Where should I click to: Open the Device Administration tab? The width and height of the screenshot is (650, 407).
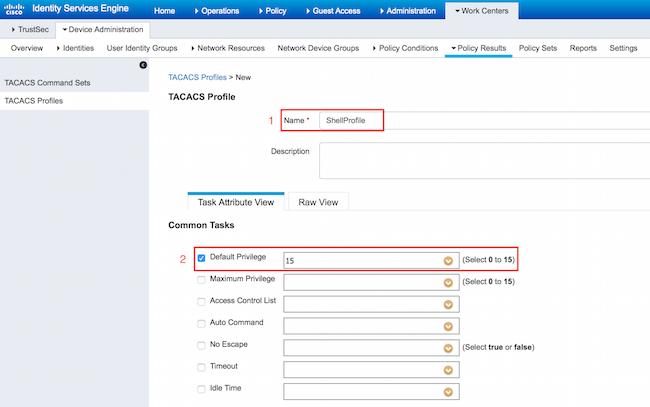103,29
